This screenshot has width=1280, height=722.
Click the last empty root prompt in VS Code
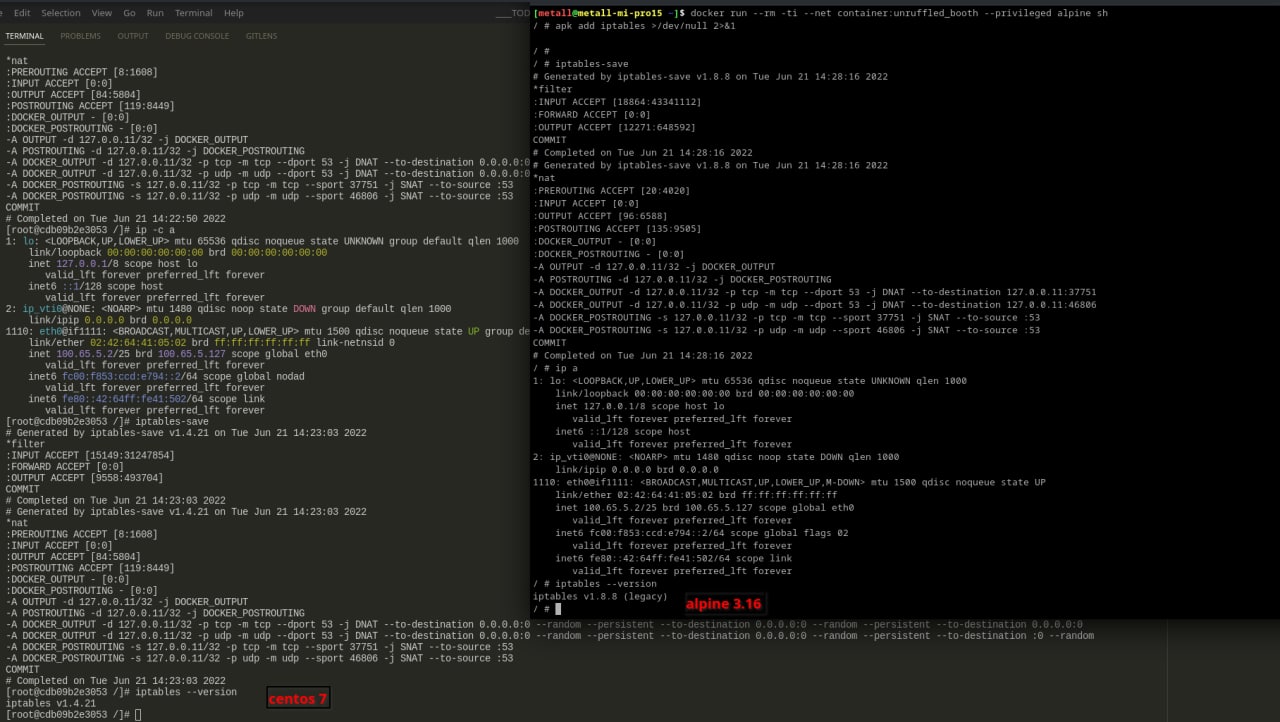pyautogui.click(x=73, y=715)
